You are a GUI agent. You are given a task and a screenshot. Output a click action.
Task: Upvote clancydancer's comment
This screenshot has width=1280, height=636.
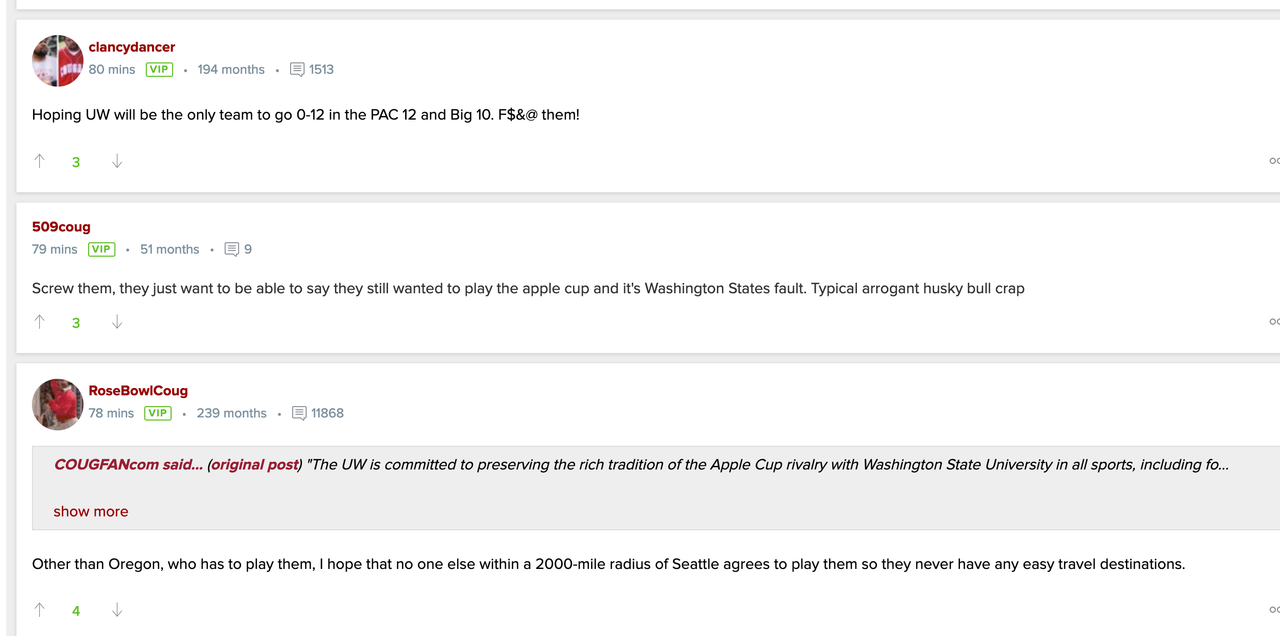coord(39,160)
